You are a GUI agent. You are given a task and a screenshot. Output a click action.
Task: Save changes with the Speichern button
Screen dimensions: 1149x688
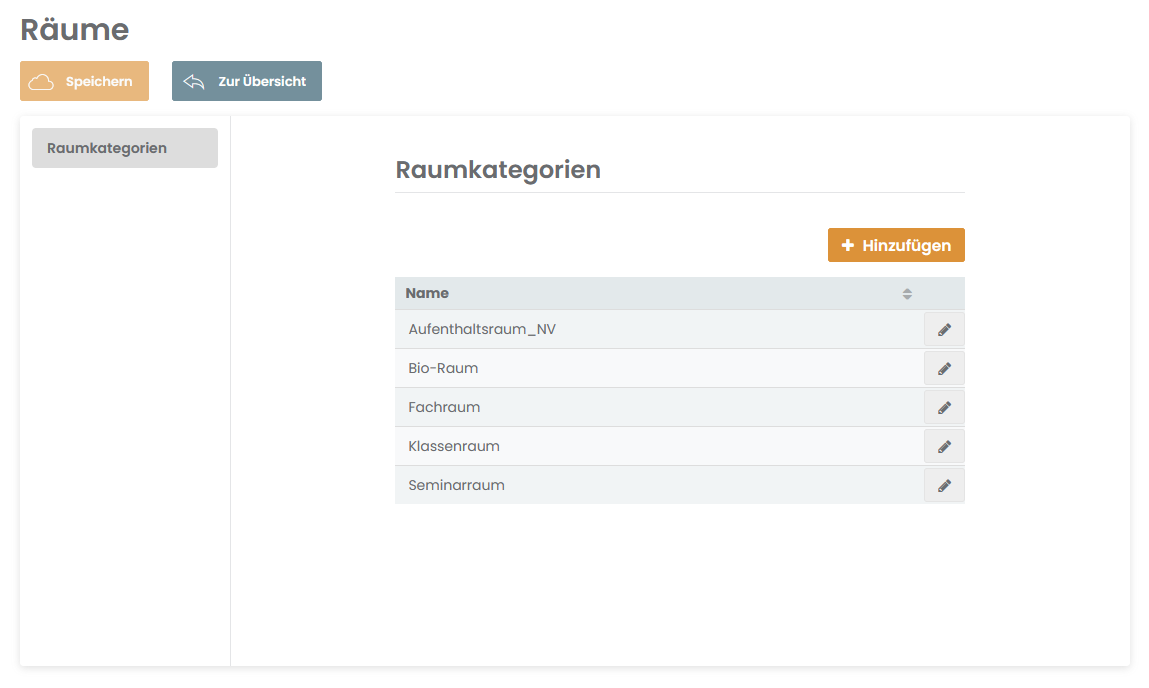(x=84, y=81)
